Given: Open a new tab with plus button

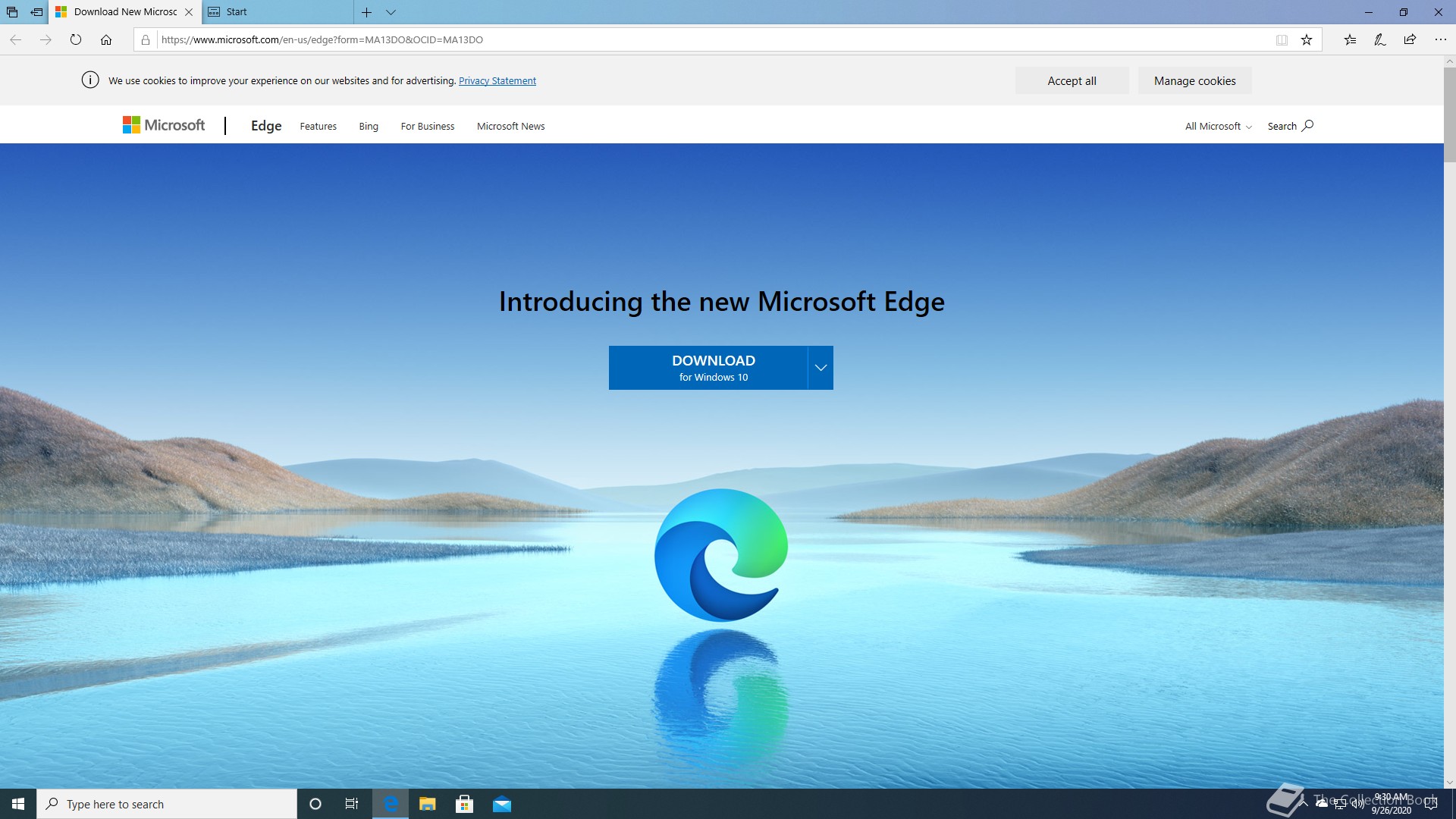Looking at the screenshot, I should click(366, 12).
